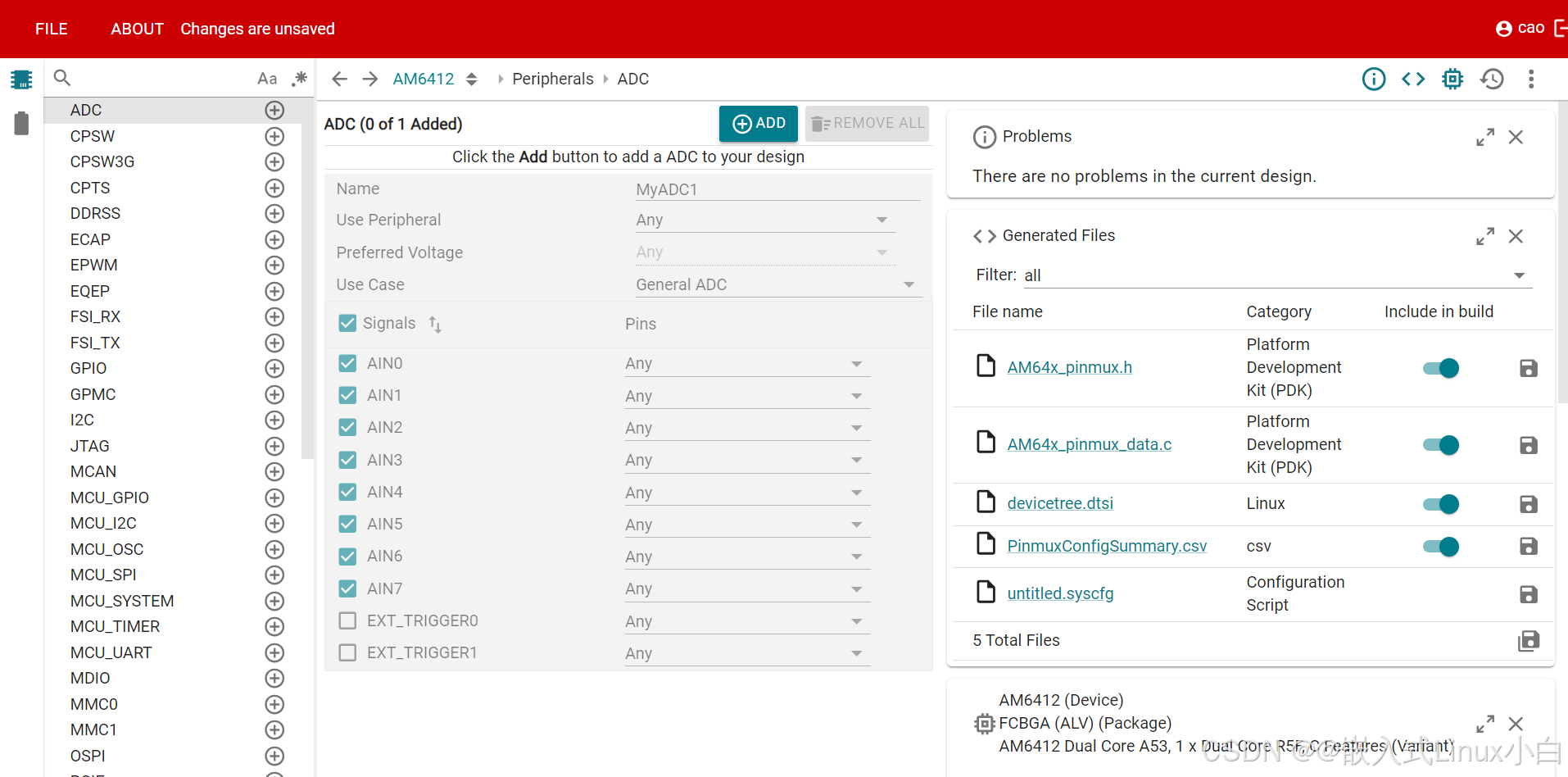Open the untitled.syscfg file link
This screenshot has height=777, width=1568.
(1060, 593)
